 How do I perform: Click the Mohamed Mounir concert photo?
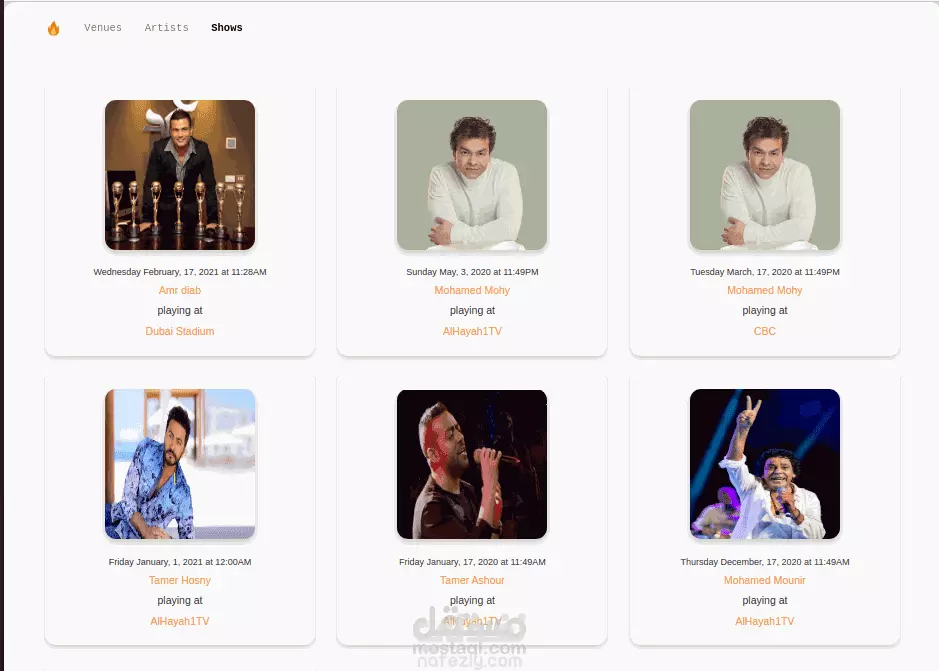pyautogui.click(x=765, y=464)
